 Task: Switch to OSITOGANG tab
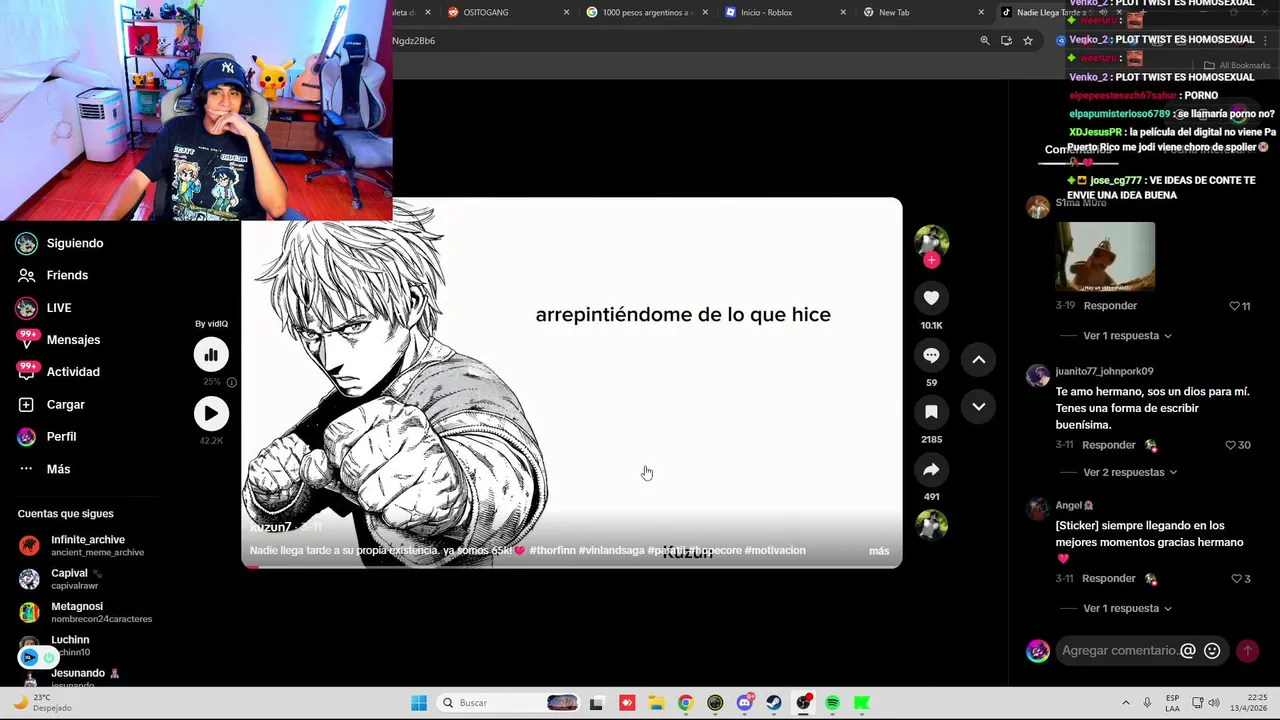508,12
